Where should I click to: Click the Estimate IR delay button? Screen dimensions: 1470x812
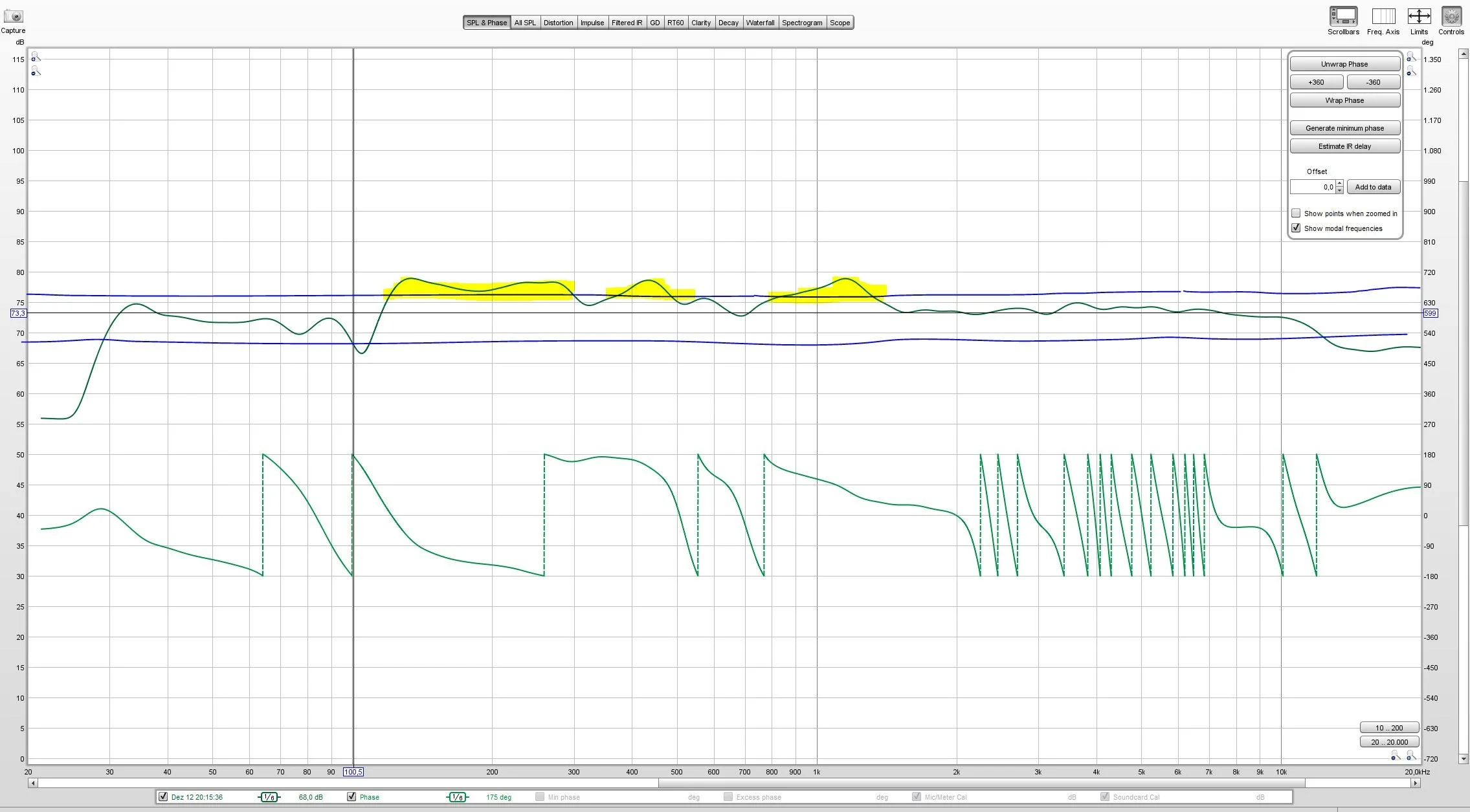tap(1344, 146)
